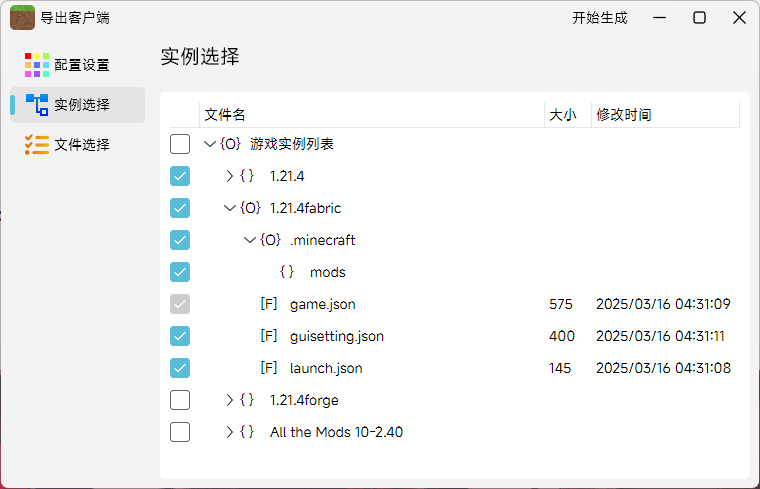The width and height of the screenshot is (760, 489).
Task: Click the Minecraft grass block app icon
Action: point(23,18)
